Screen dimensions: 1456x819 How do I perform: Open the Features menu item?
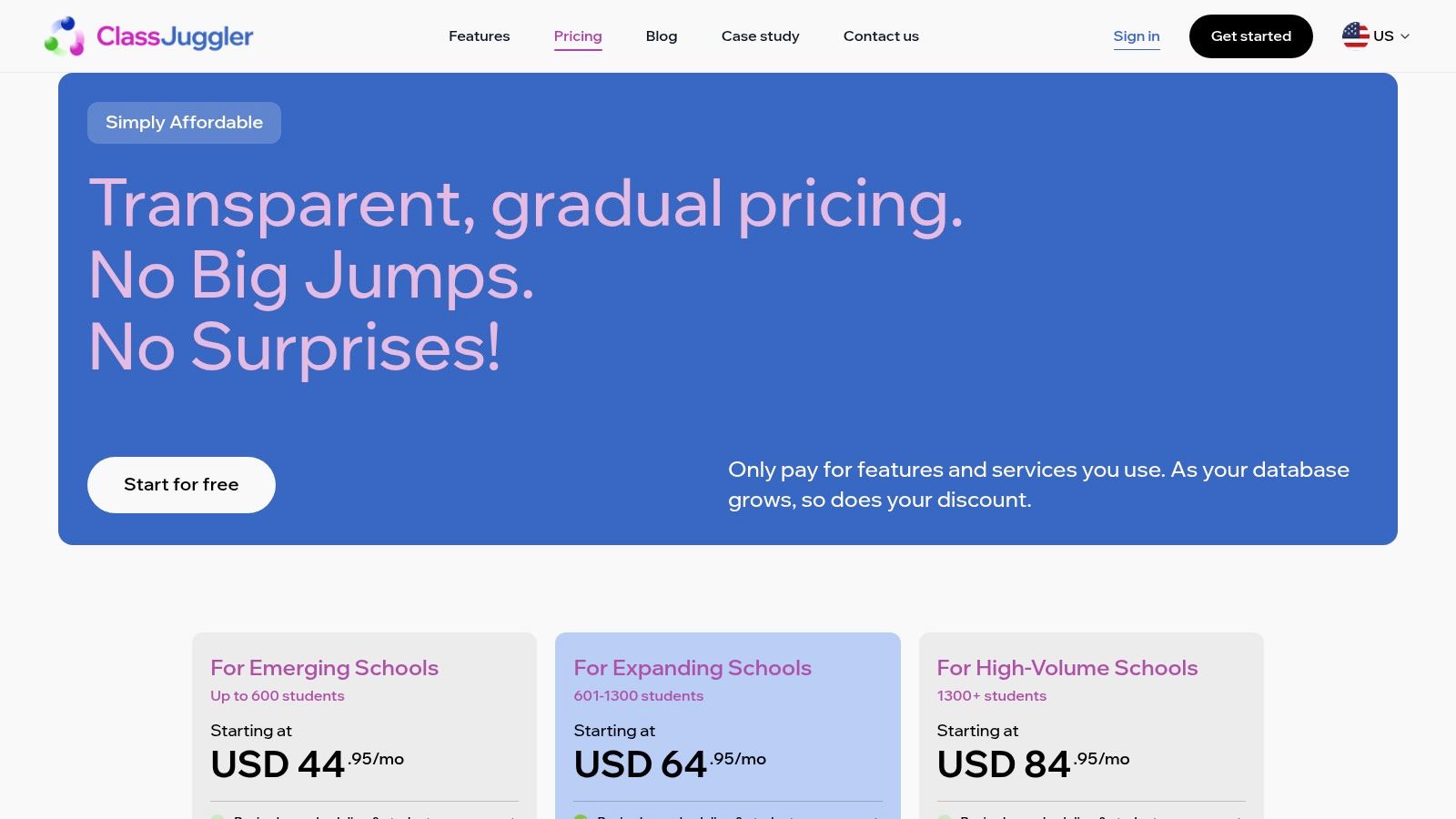pos(479,36)
